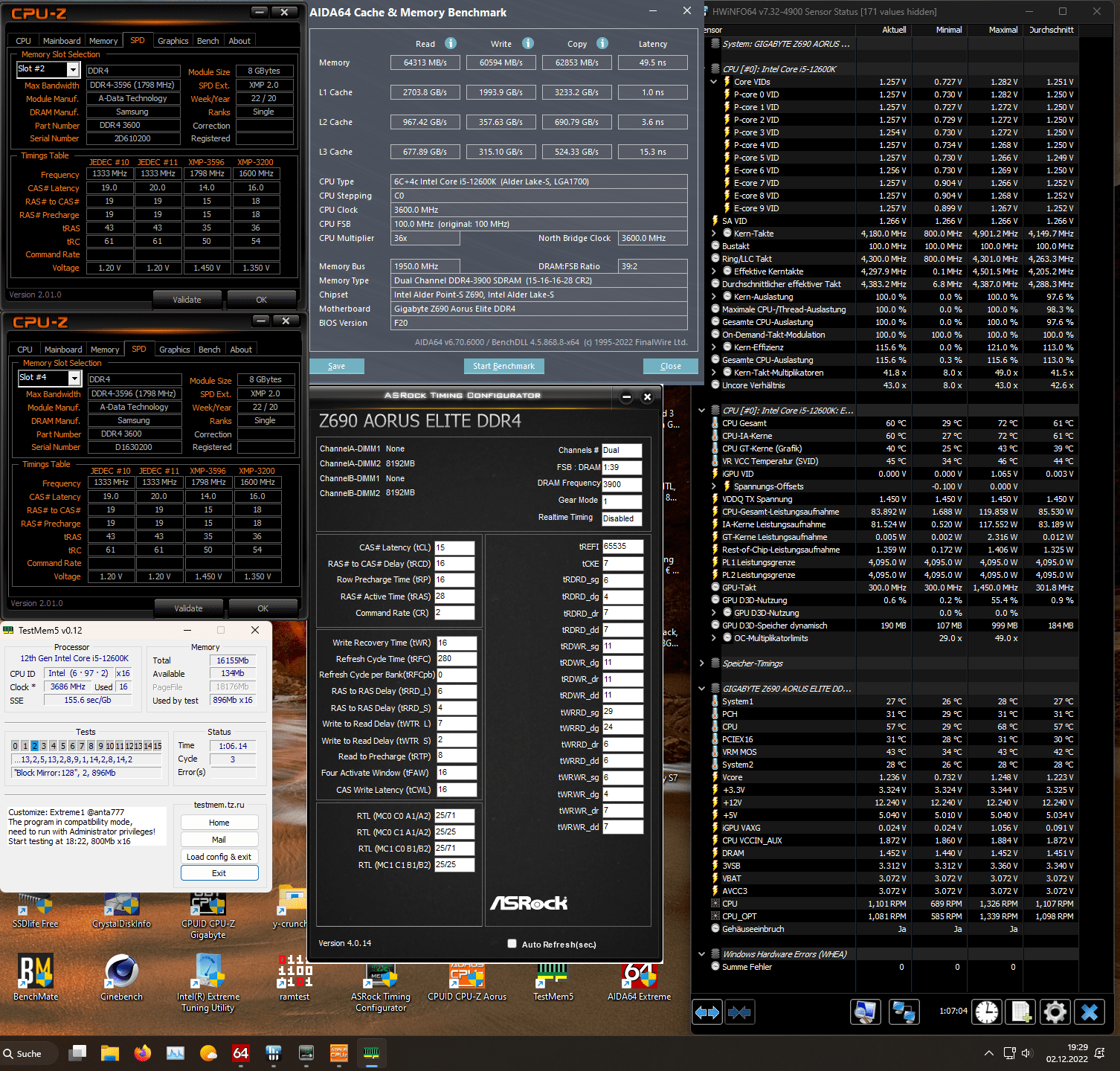Open SSDlife Free desktop shortcut
This screenshot has width=1120, height=1071.
point(35,910)
